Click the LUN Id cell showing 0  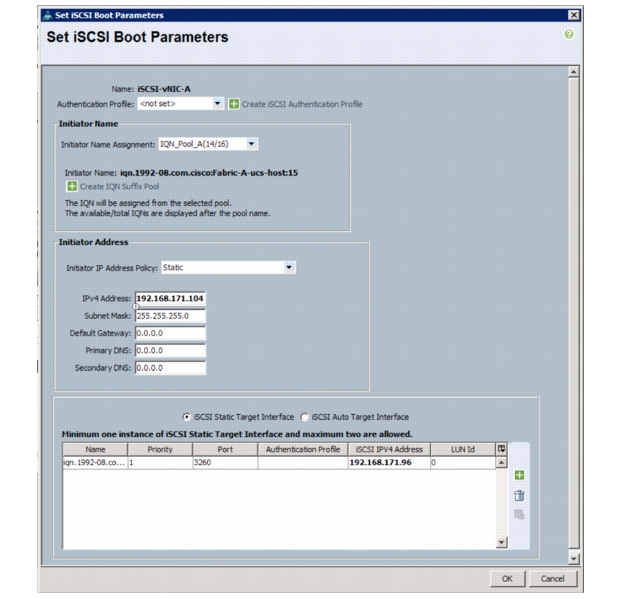click(x=463, y=462)
